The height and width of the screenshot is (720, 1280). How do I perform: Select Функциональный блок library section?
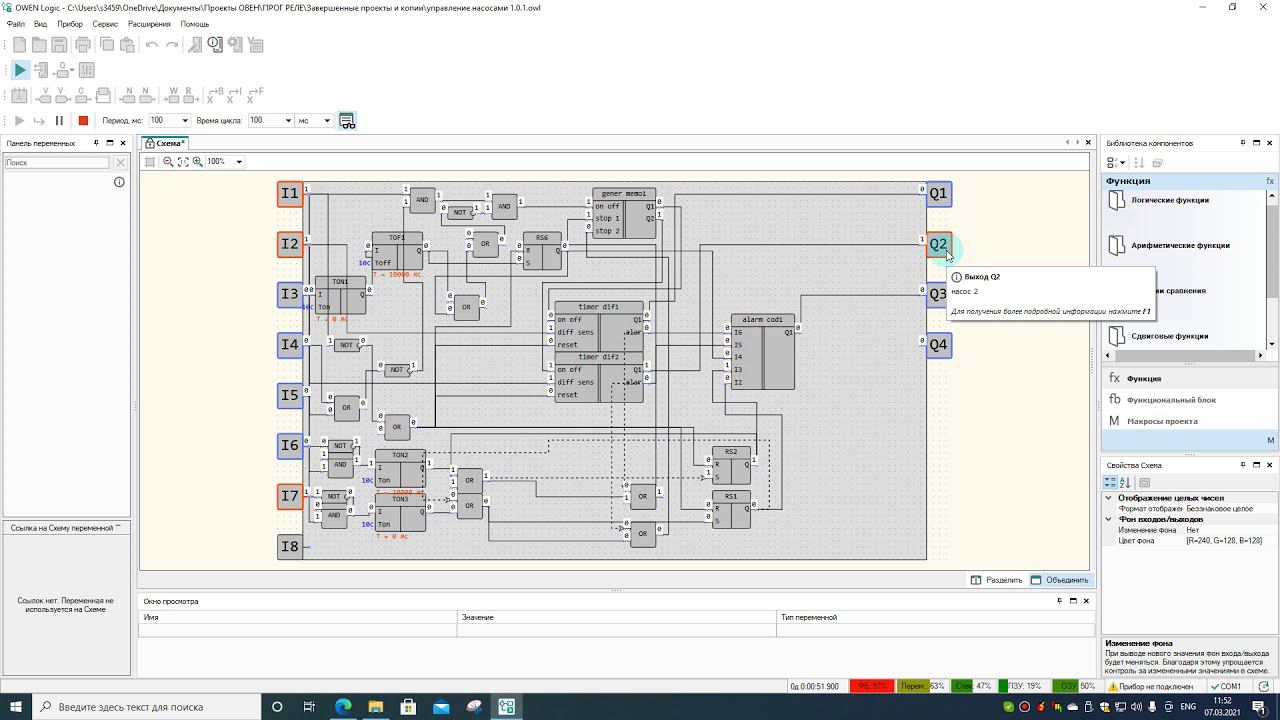pyautogui.click(x=1171, y=400)
